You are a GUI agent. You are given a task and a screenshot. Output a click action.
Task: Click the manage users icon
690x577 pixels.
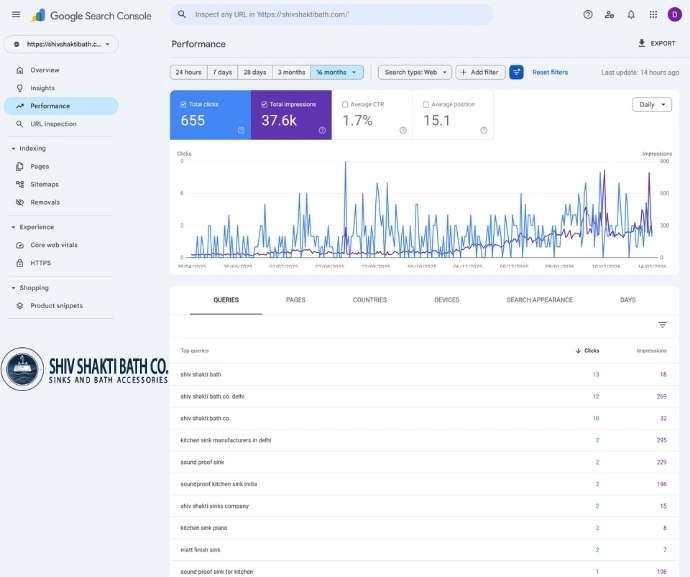[609, 15]
